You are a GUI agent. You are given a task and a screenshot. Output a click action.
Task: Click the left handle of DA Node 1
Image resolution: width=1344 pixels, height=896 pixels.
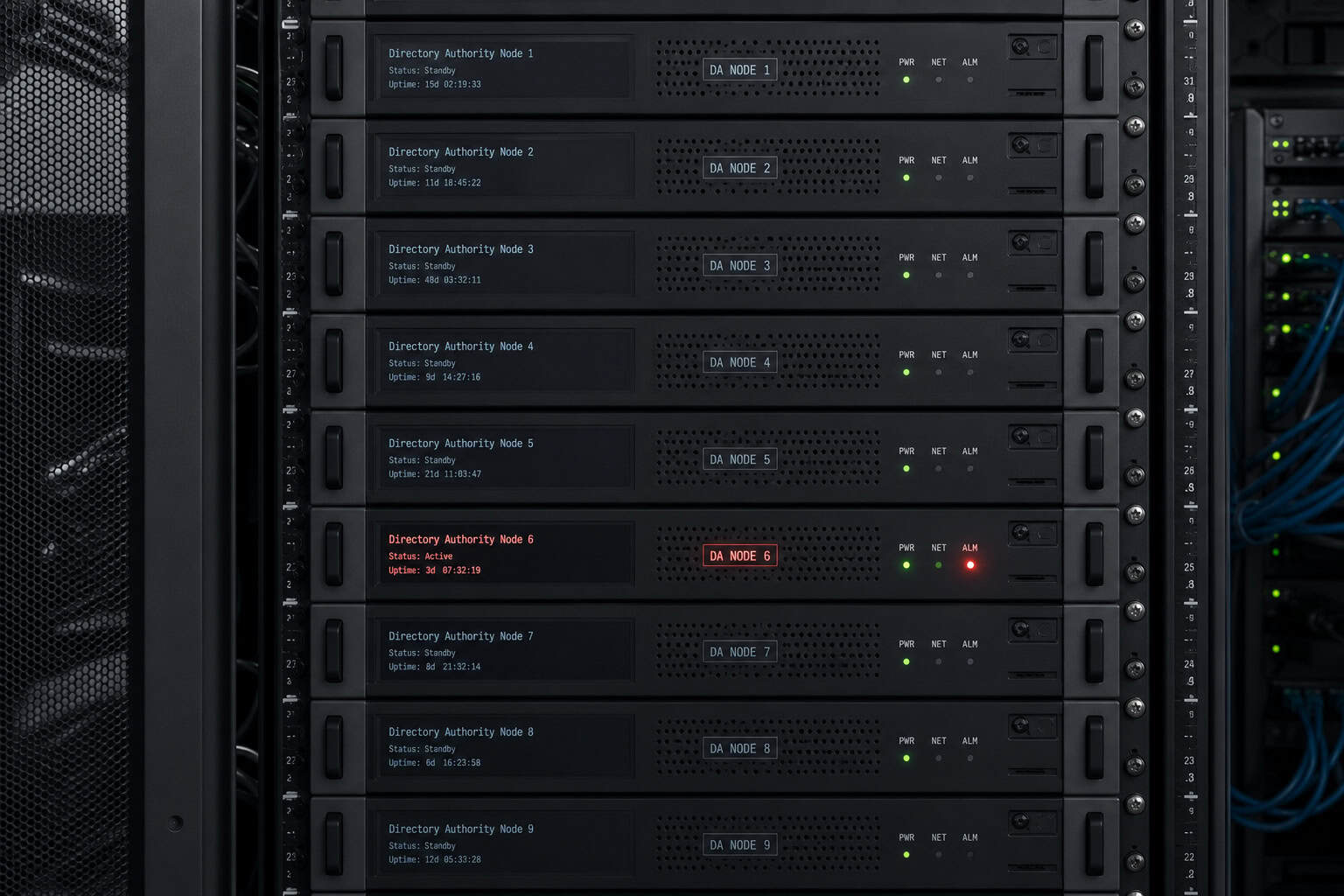click(x=334, y=68)
